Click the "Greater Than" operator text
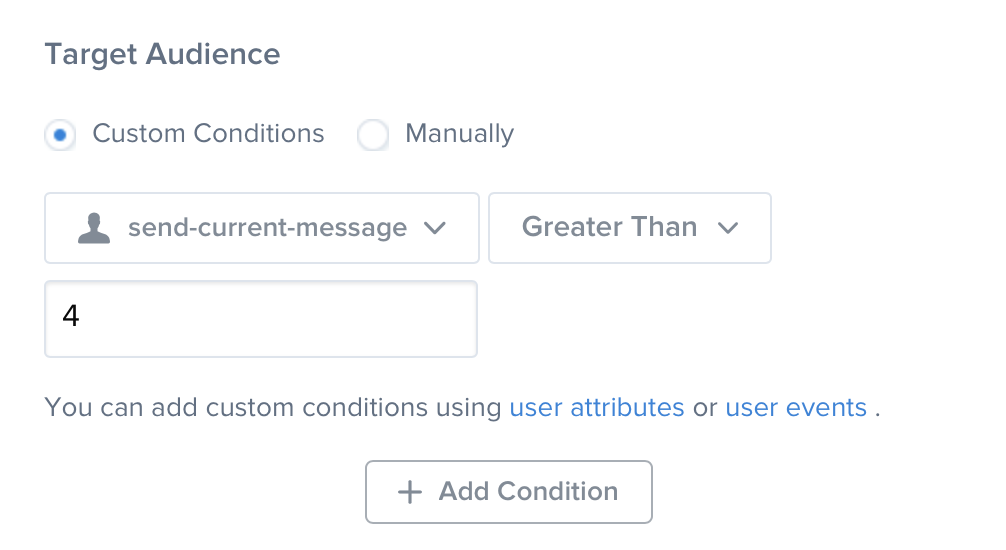Image resolution: width=1006 pixels, height=550 pixels. [x=609, y=227]
